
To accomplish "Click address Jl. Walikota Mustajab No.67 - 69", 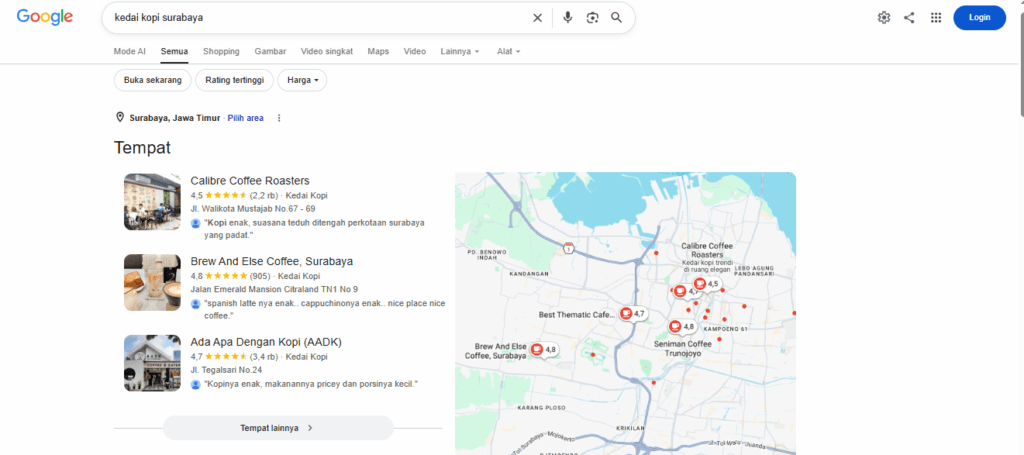I will pos(253,209).
